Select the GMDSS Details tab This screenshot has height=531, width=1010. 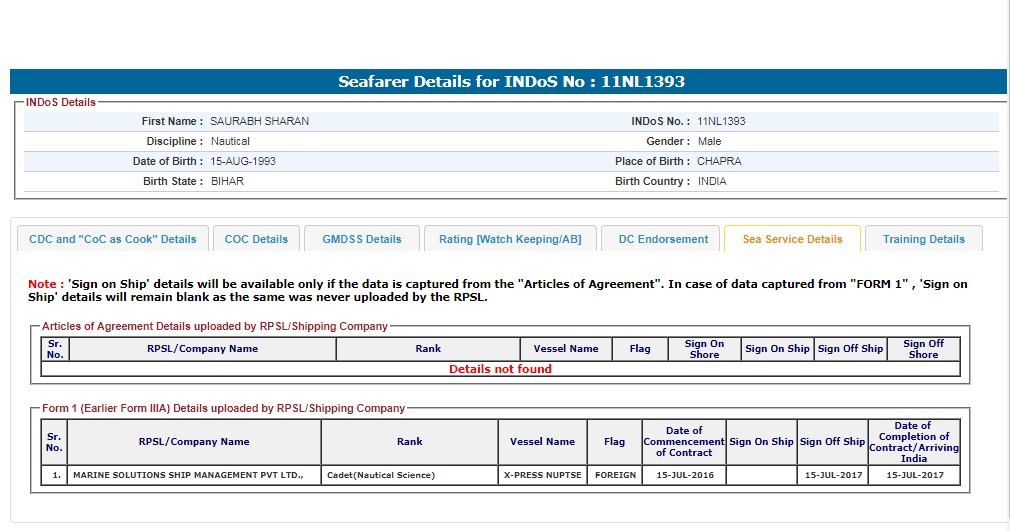362,239
